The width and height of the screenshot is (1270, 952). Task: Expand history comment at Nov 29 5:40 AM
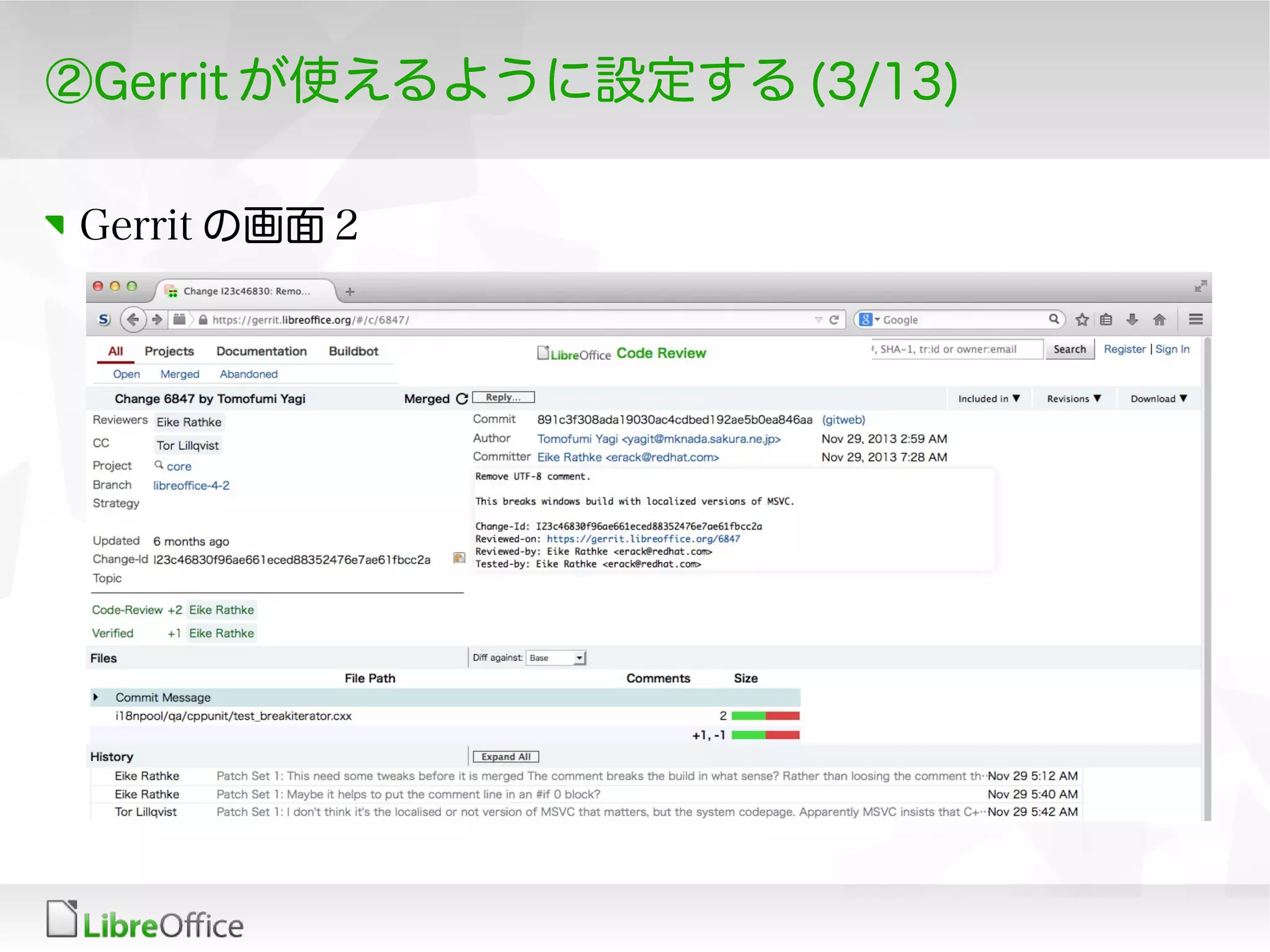pos(586,794)
